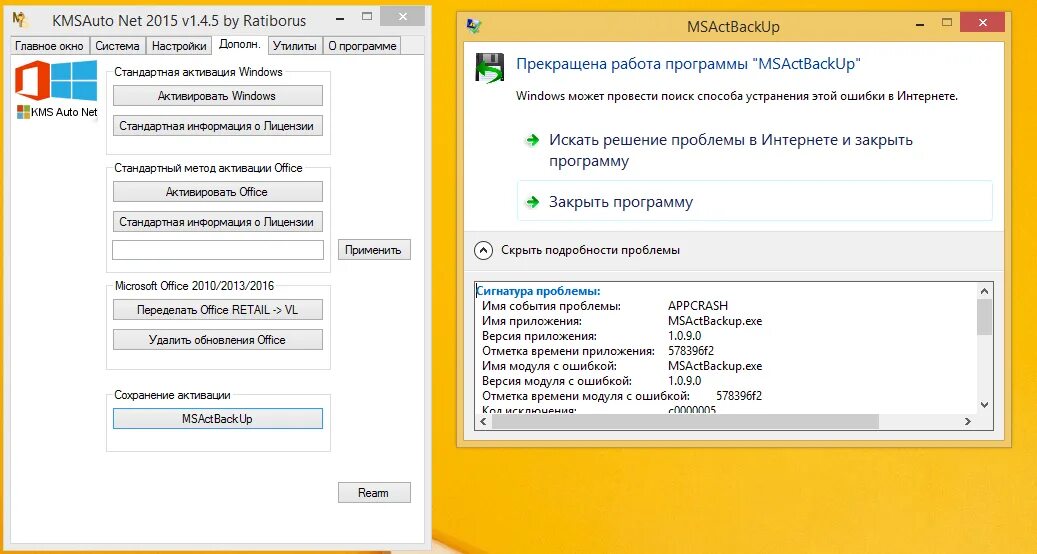Click Удалить обновления Office button
The width and height of the screenshot is (1037, 554).
click(x=218, y=340)
